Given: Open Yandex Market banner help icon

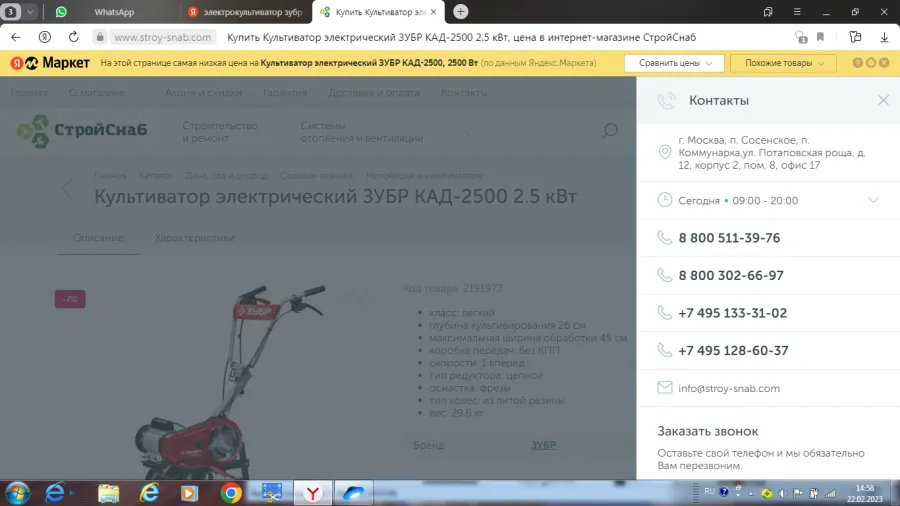Looking at the screenshot, I should [x=858, y=63].
